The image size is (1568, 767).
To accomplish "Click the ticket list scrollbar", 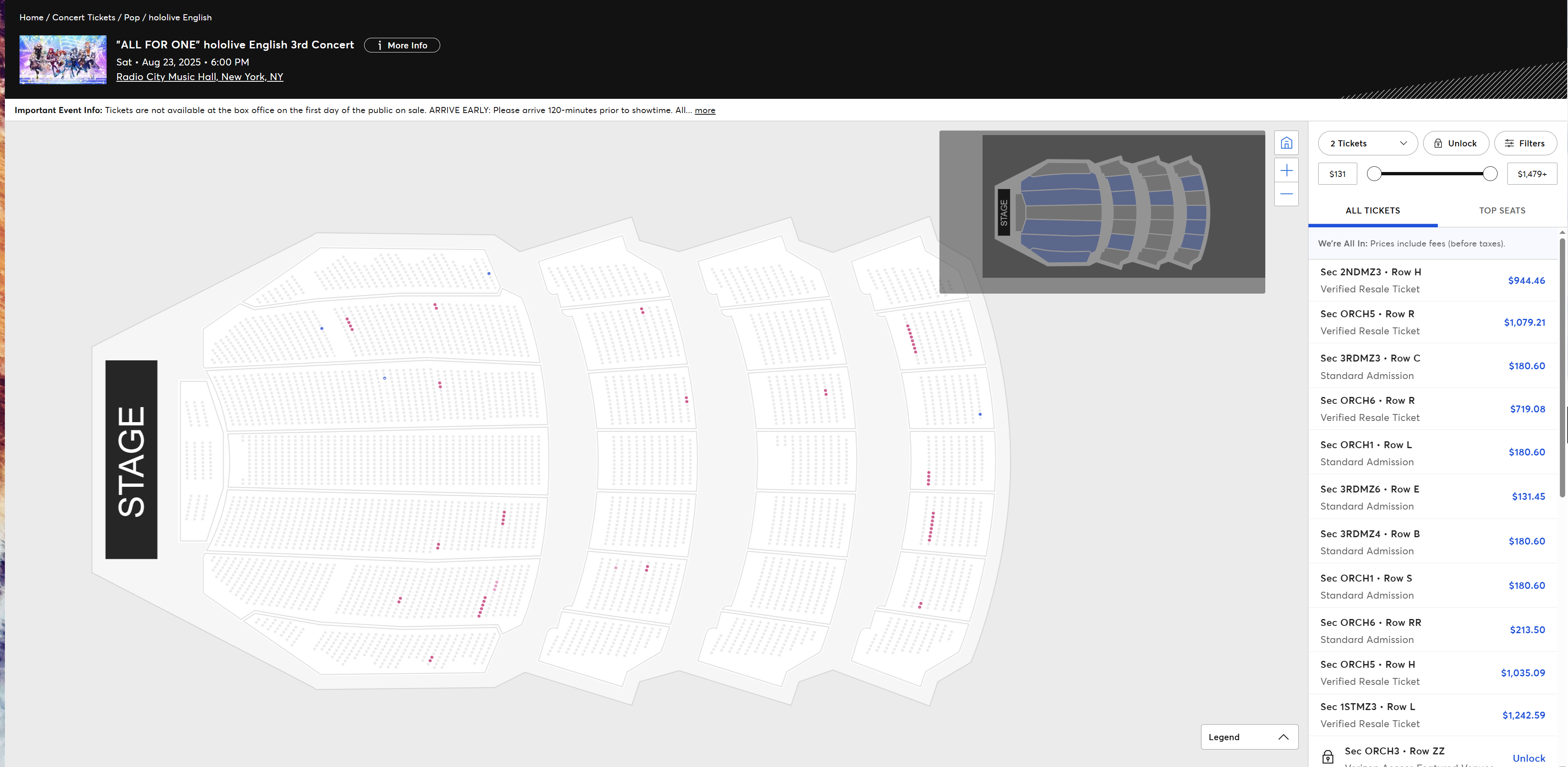I will [1562, 367].
